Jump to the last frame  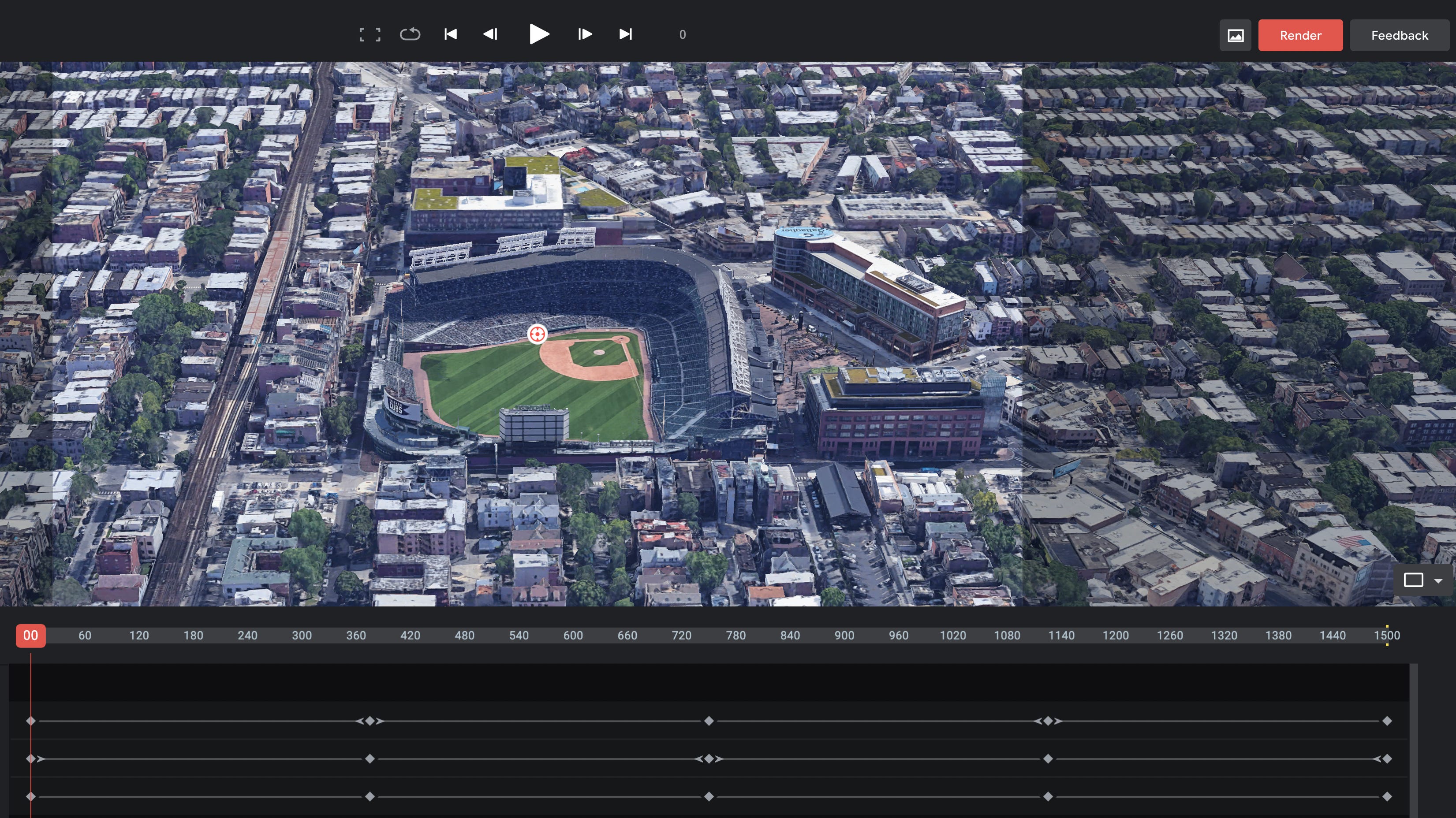tap(625, 34)
